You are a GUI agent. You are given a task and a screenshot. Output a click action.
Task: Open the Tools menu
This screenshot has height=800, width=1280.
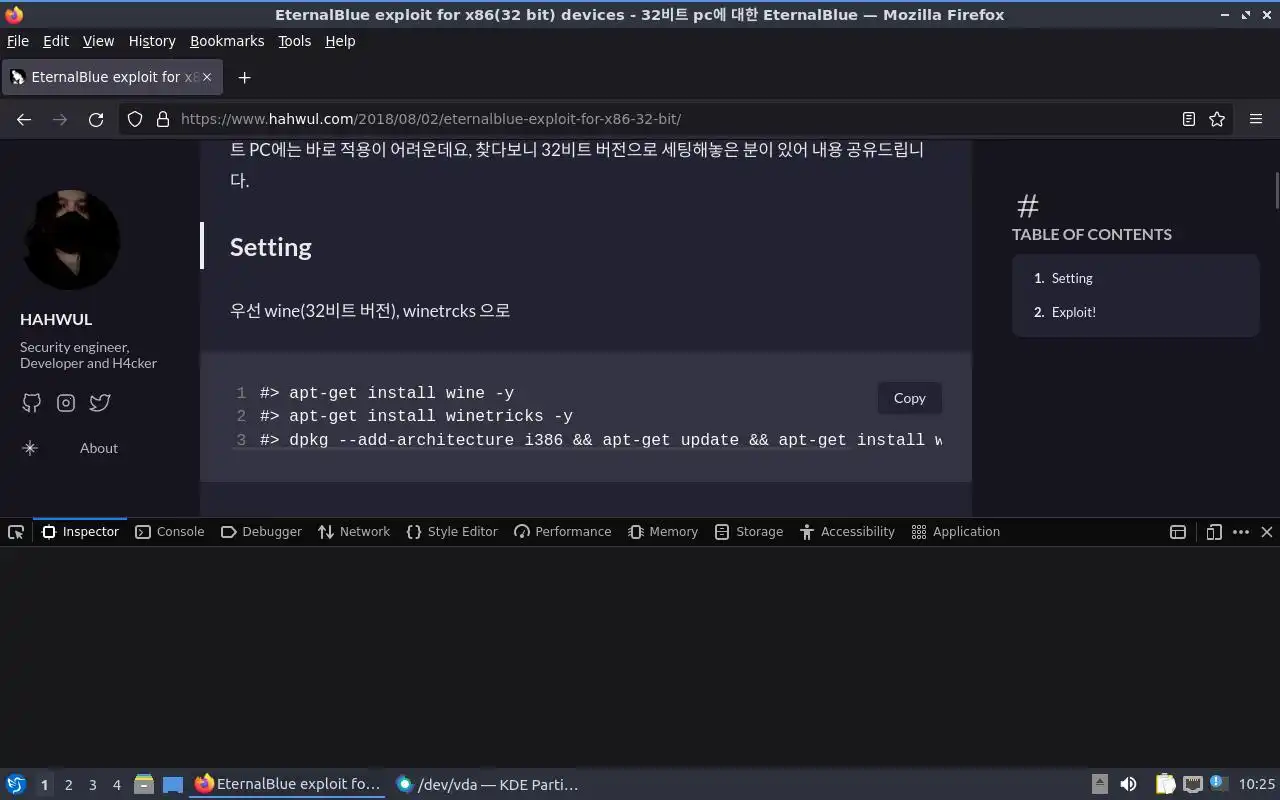[294, 41]
